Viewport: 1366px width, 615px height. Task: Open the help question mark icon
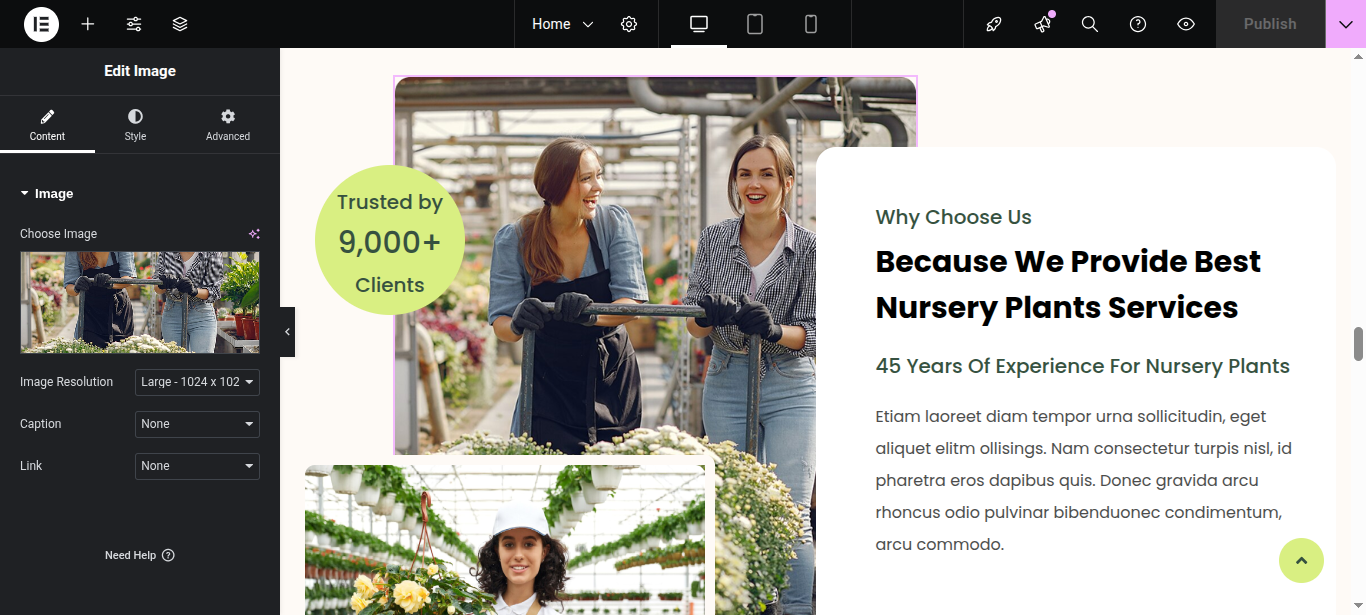(1138, 24)
